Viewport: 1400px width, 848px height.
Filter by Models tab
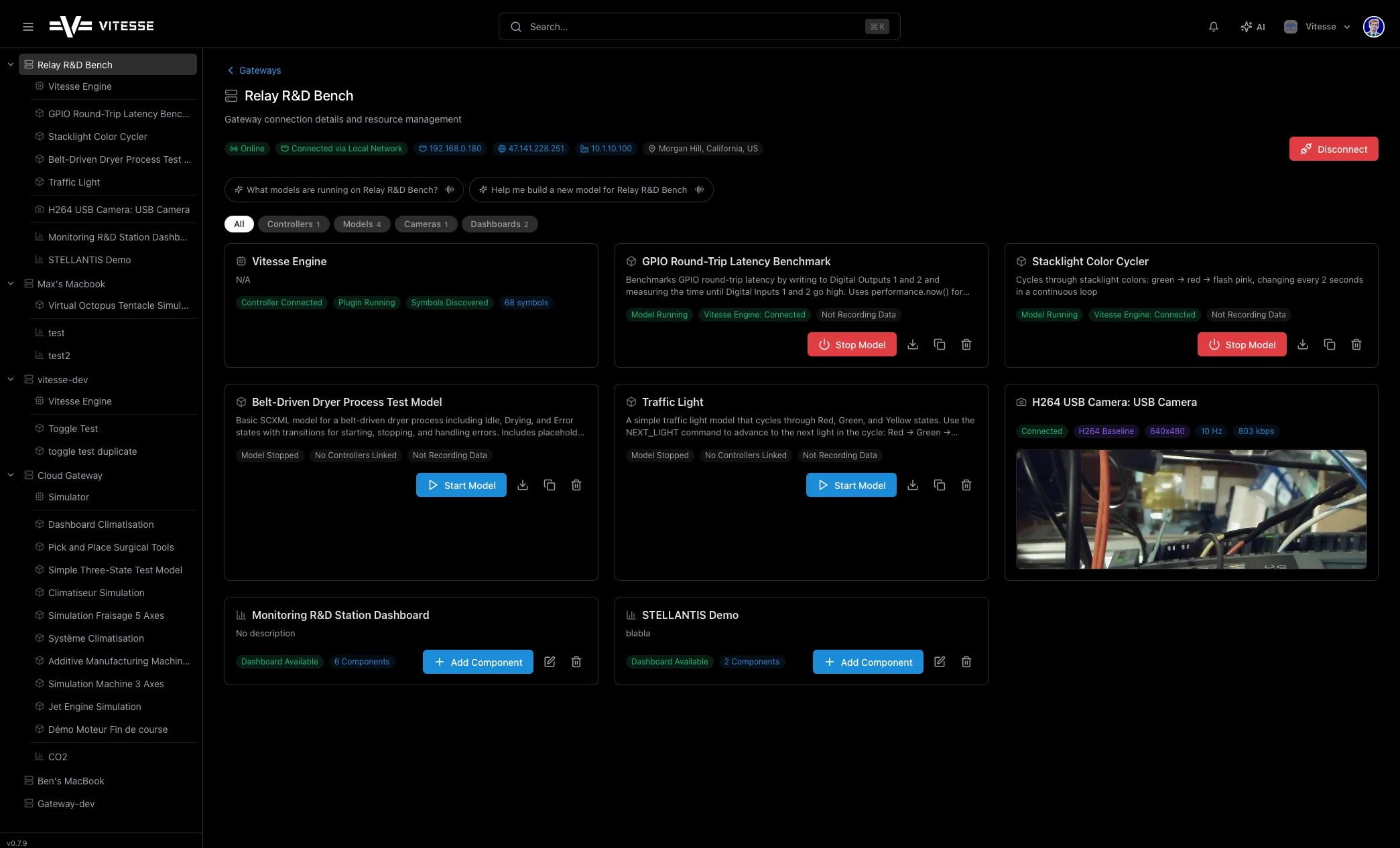point(362,224)
